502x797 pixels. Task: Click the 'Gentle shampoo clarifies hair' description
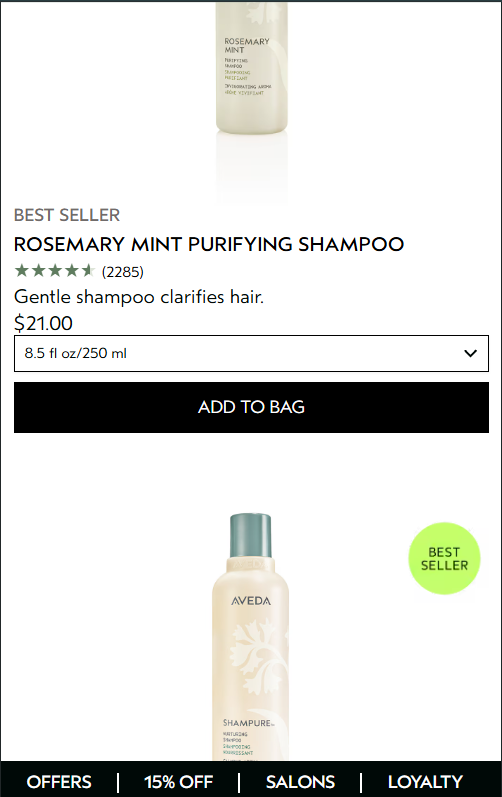click(x=139, y=297)
